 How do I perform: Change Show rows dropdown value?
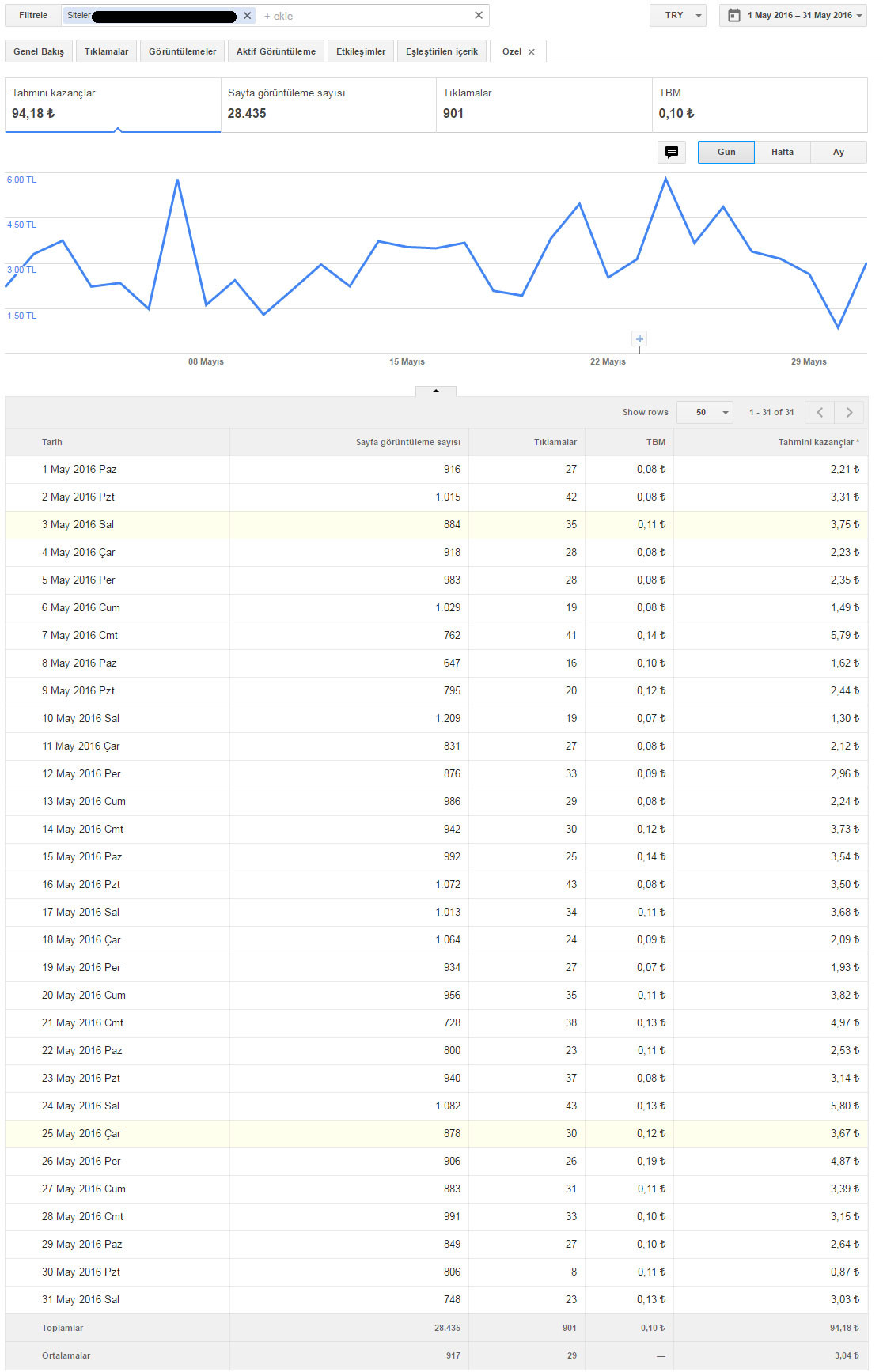(705, 412)
